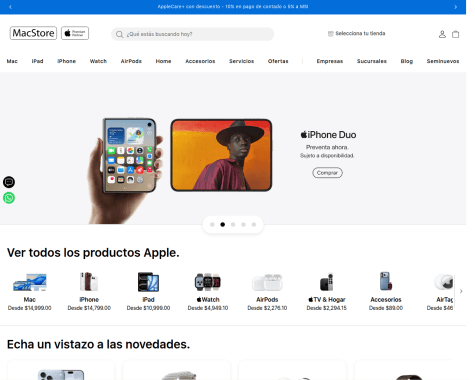Select the Accesorios category image

tap(386, 281)
